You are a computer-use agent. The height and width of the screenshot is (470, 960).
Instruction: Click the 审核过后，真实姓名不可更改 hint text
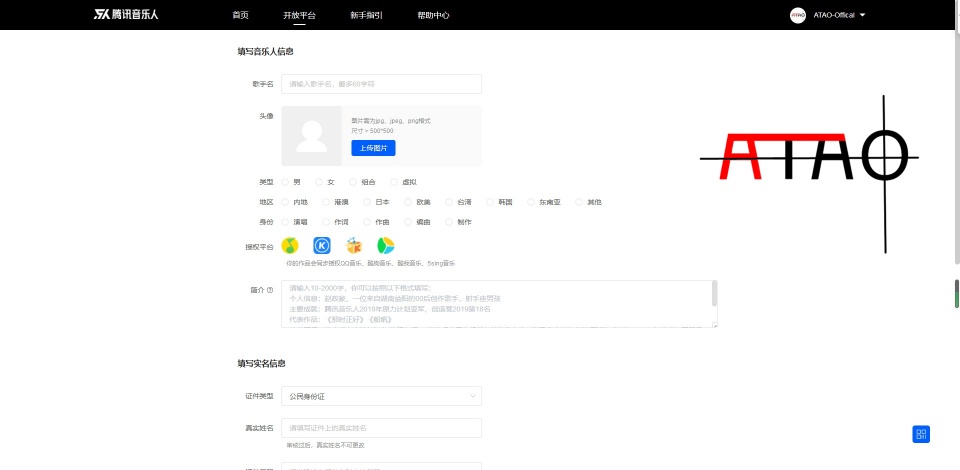[326, 446]
